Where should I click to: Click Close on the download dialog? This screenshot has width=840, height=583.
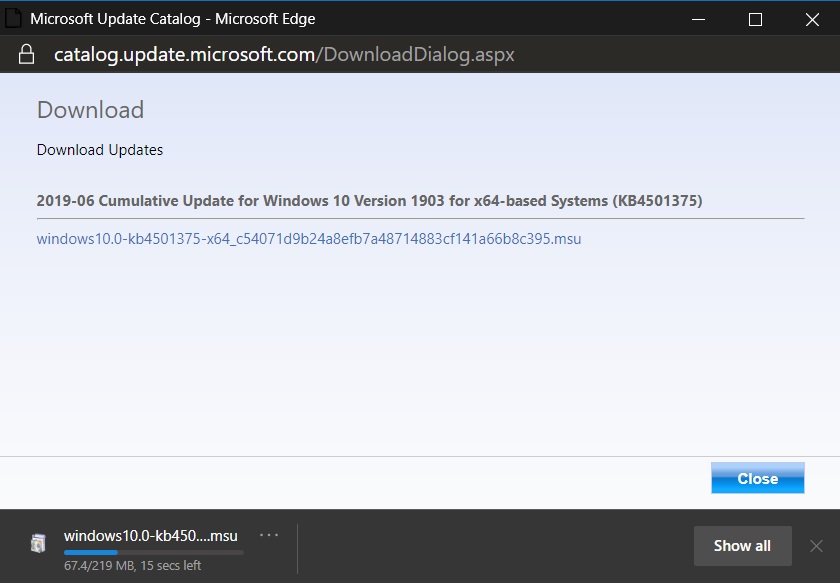(757, 478)
